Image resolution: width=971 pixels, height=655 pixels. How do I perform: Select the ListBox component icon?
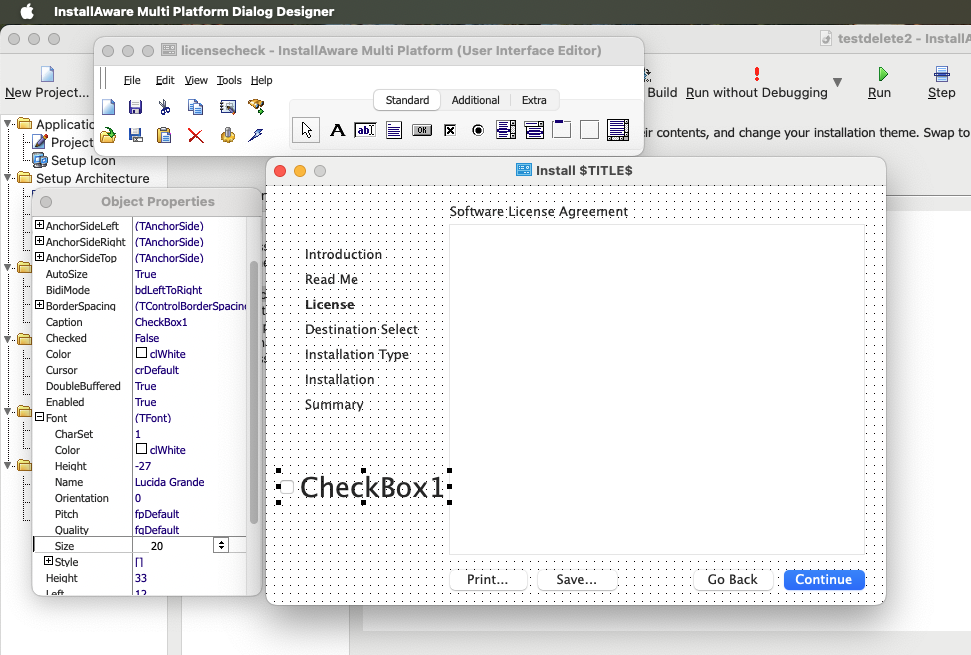coord(506,130)
